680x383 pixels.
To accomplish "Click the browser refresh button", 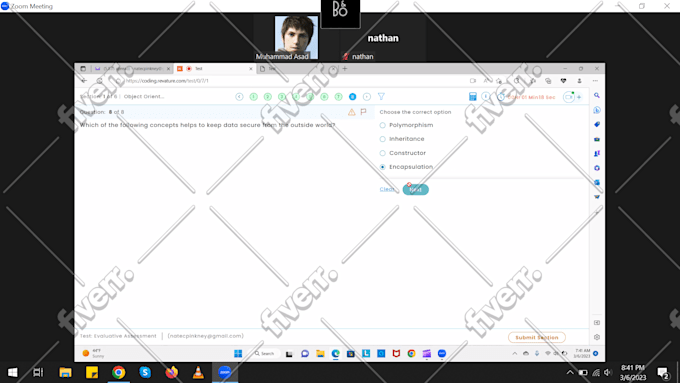I will point(99,81).
